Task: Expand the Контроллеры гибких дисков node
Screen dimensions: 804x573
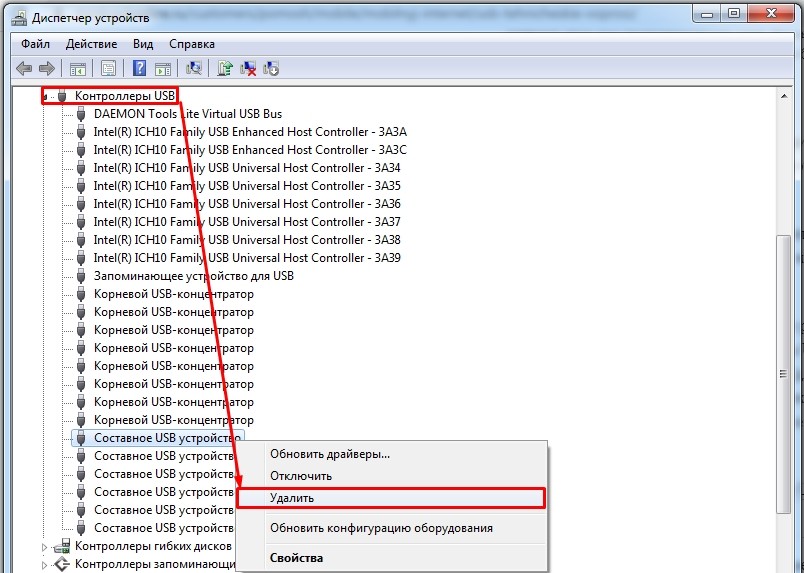Action: (44, 547)
